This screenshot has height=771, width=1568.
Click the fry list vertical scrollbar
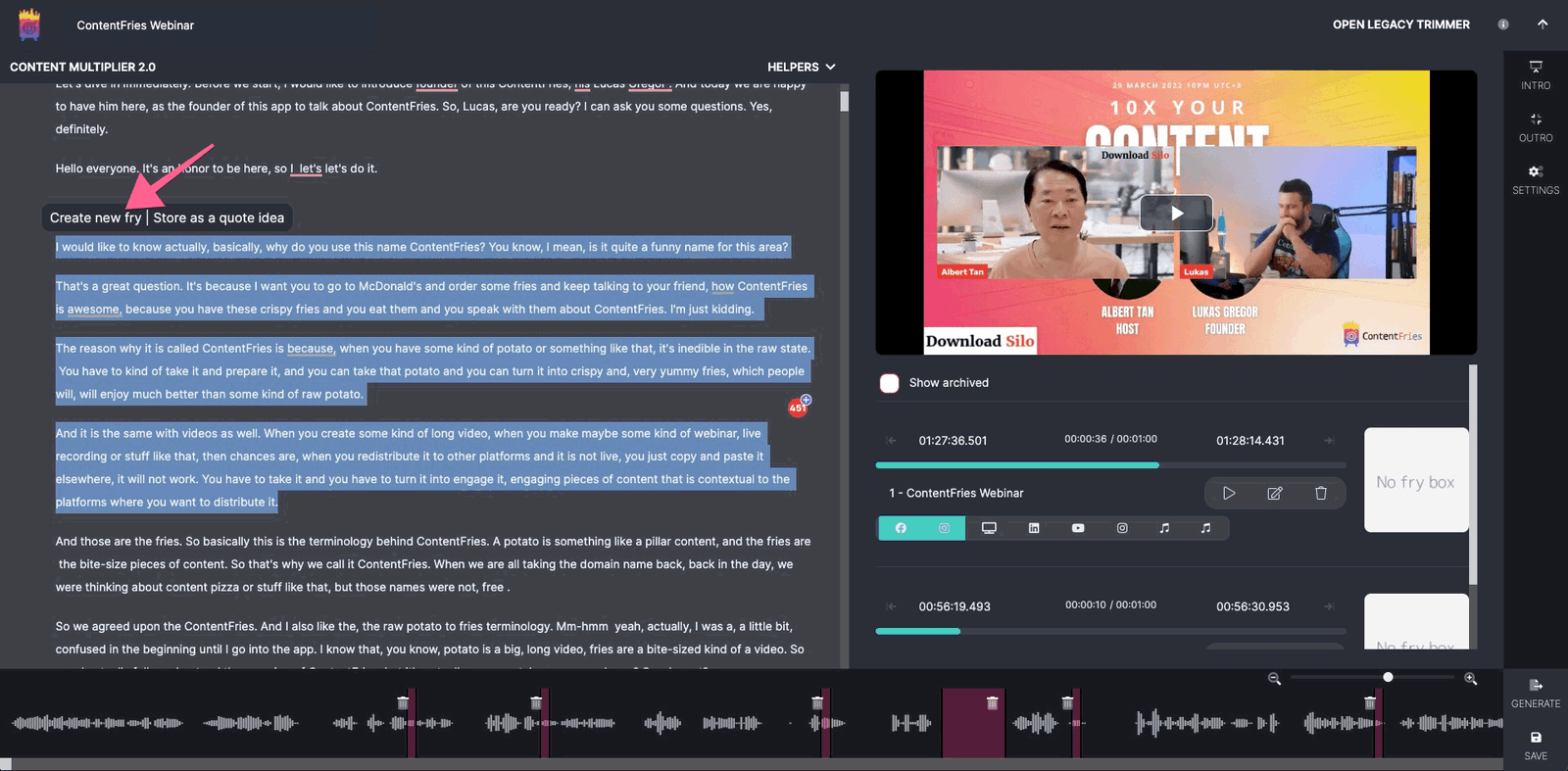[x=1473, y=475]
